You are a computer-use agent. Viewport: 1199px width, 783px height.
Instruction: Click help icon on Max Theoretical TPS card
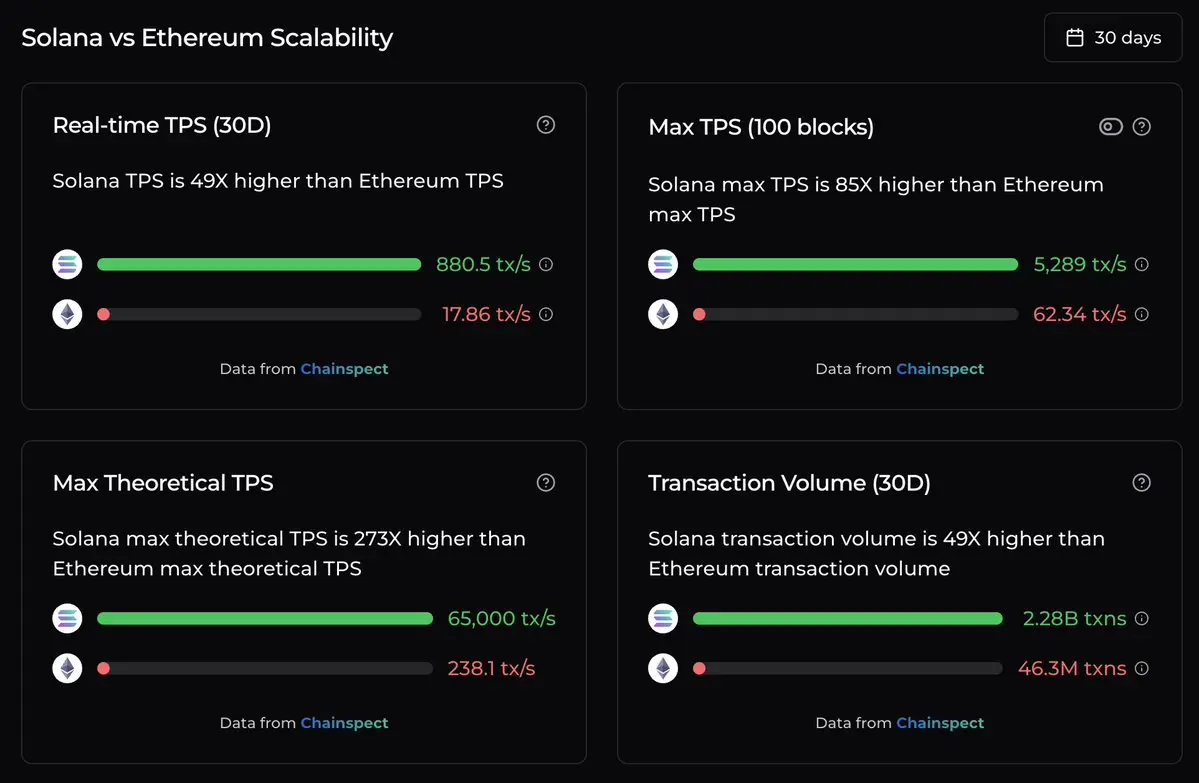pyautogui.click(x=546, y=483)
